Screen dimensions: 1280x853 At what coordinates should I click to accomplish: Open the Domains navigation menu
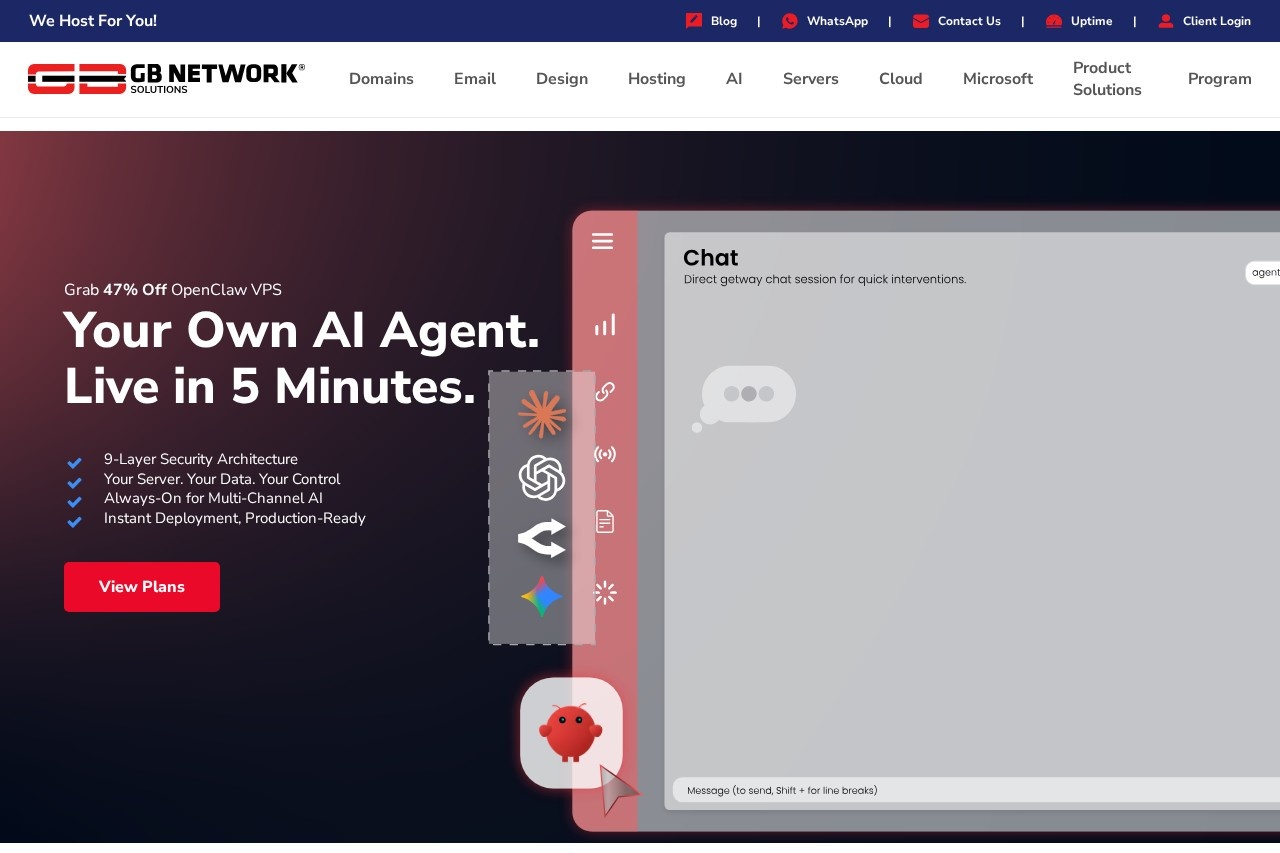coord(381,79)
